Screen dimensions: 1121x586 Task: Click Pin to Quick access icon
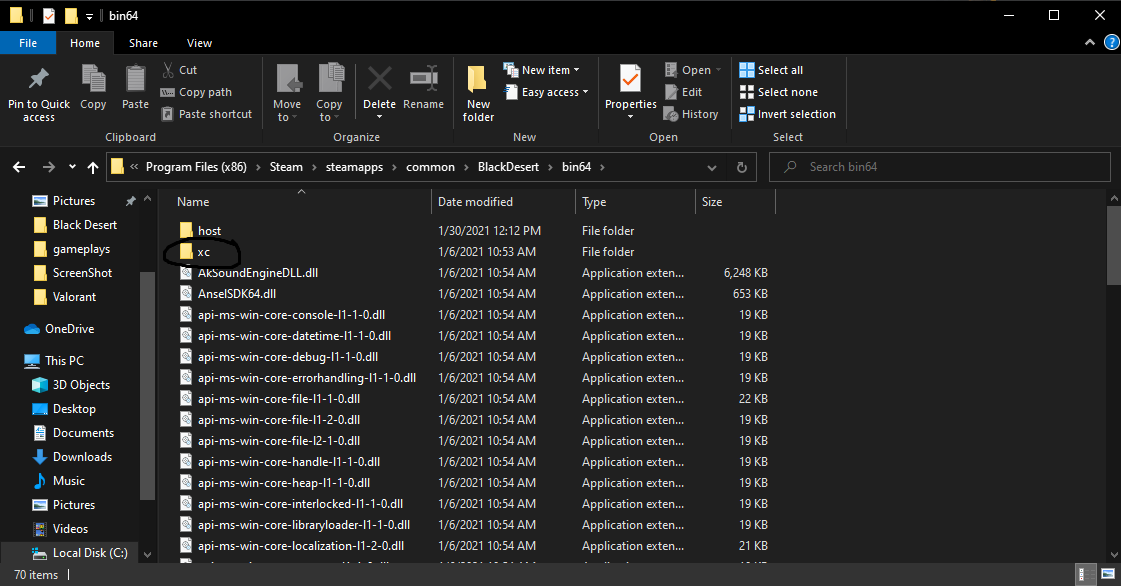point(39,80)
